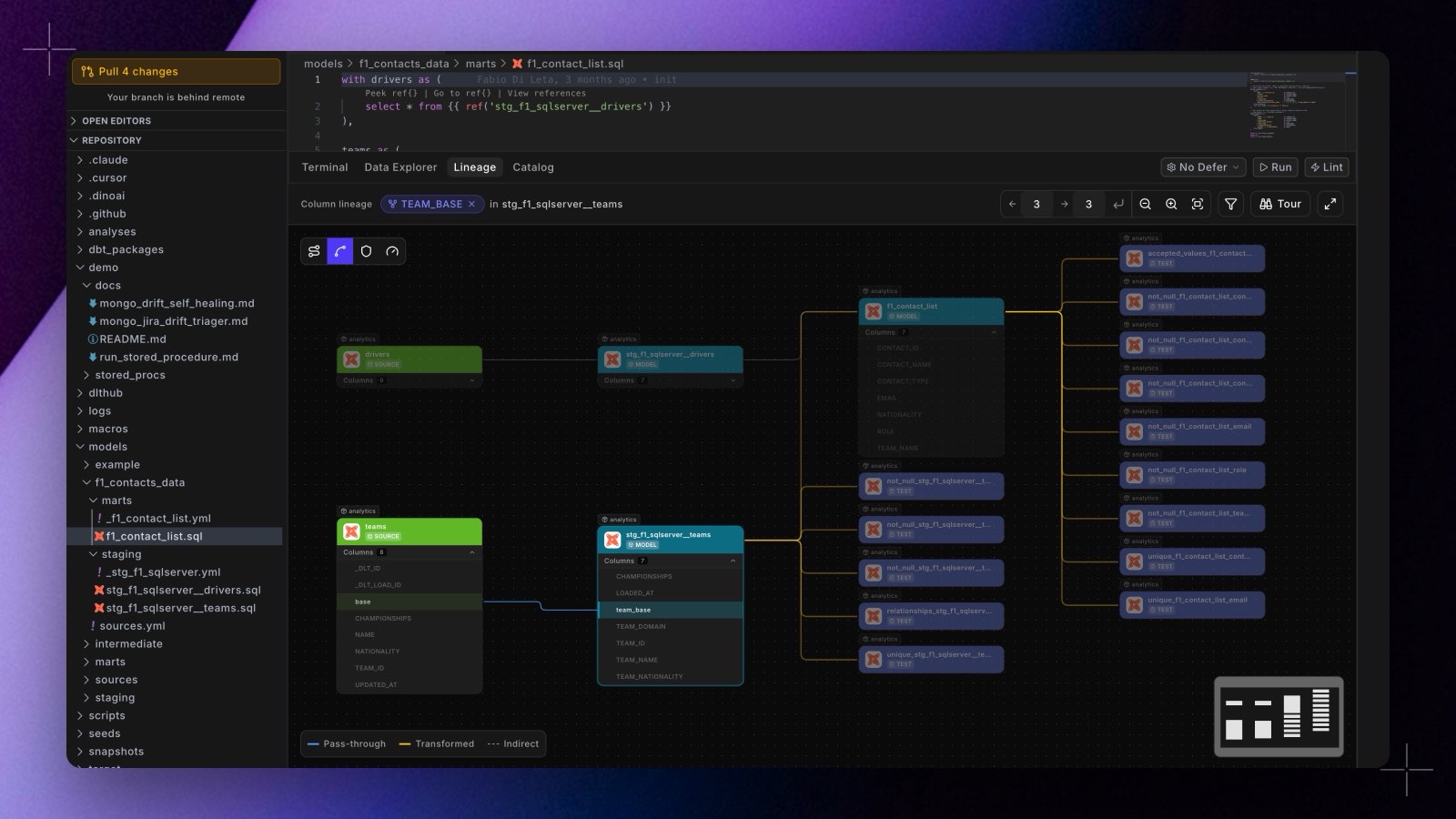1456x819 pixels.
Task: Click the apply depth return-arrow icon
Action: point(1118,204)
